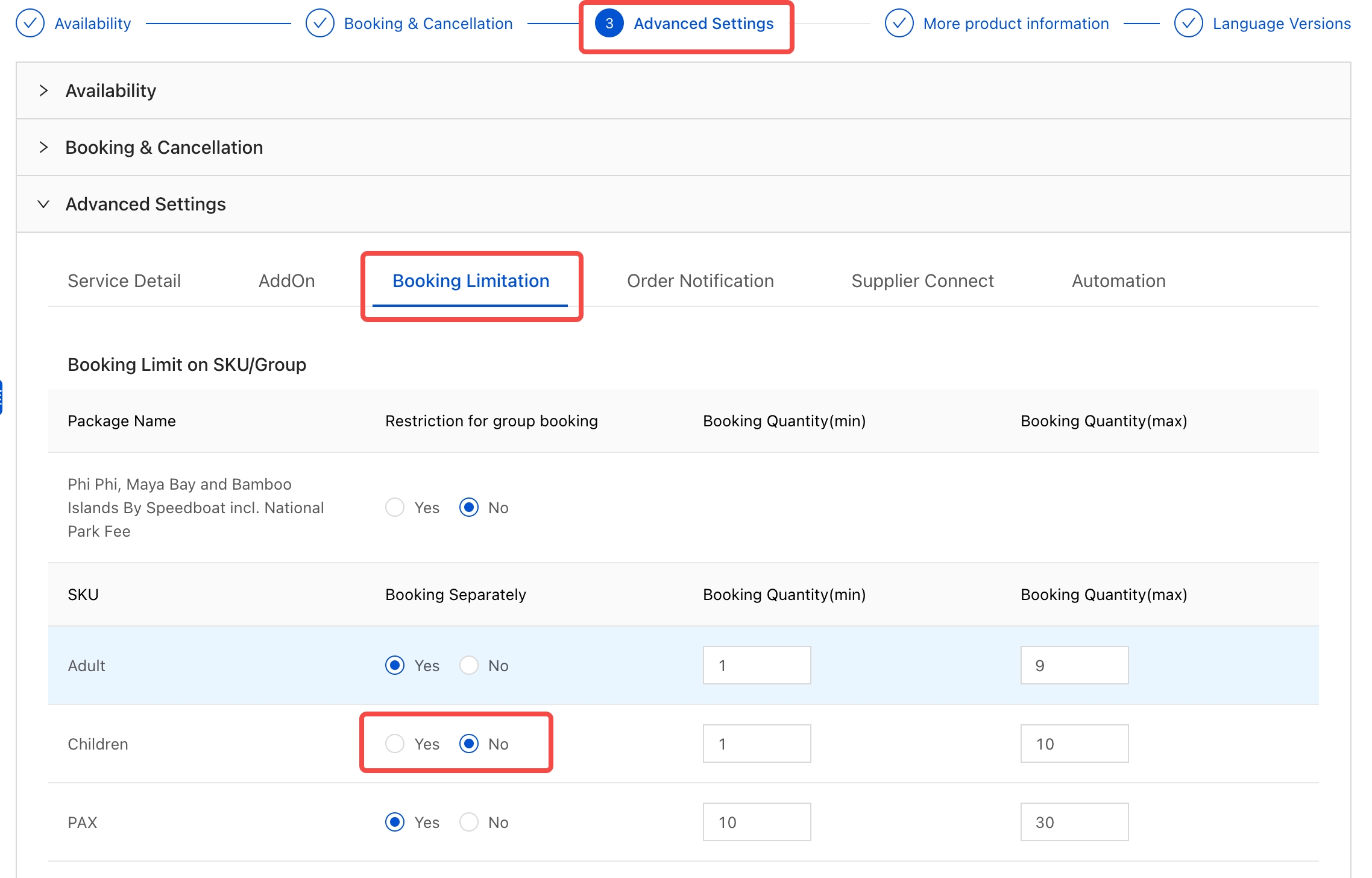
Task: Click PAX min booking quantity field
Action: pos(756,822)
